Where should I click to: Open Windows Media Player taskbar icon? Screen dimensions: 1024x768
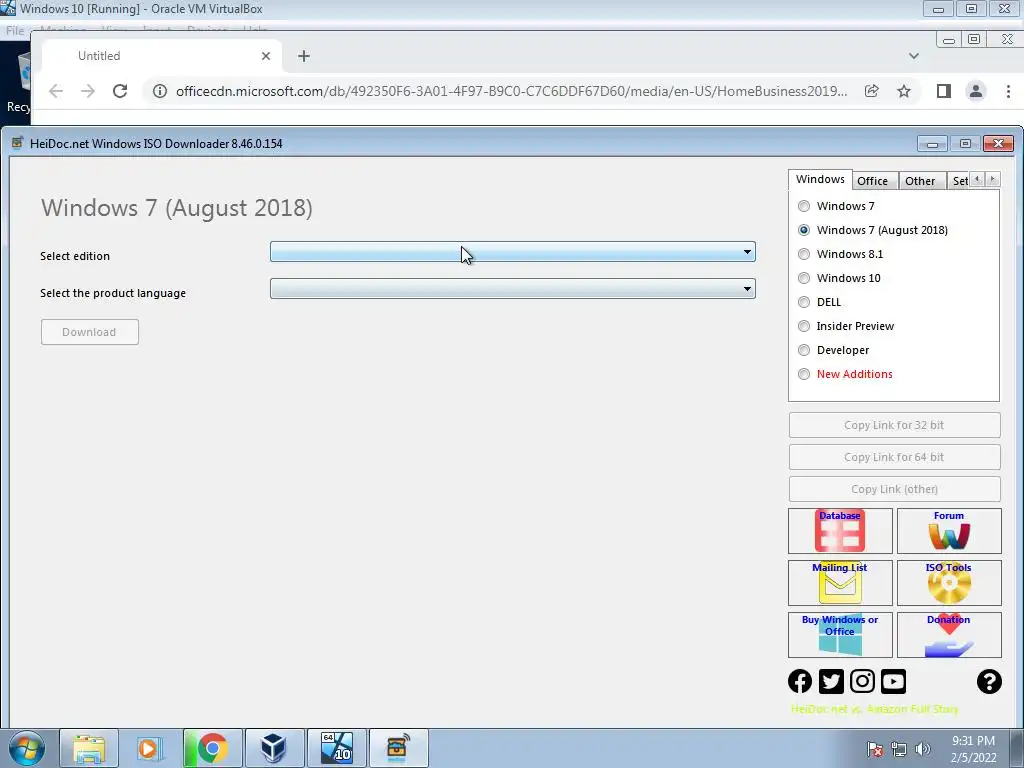(149, 748)
